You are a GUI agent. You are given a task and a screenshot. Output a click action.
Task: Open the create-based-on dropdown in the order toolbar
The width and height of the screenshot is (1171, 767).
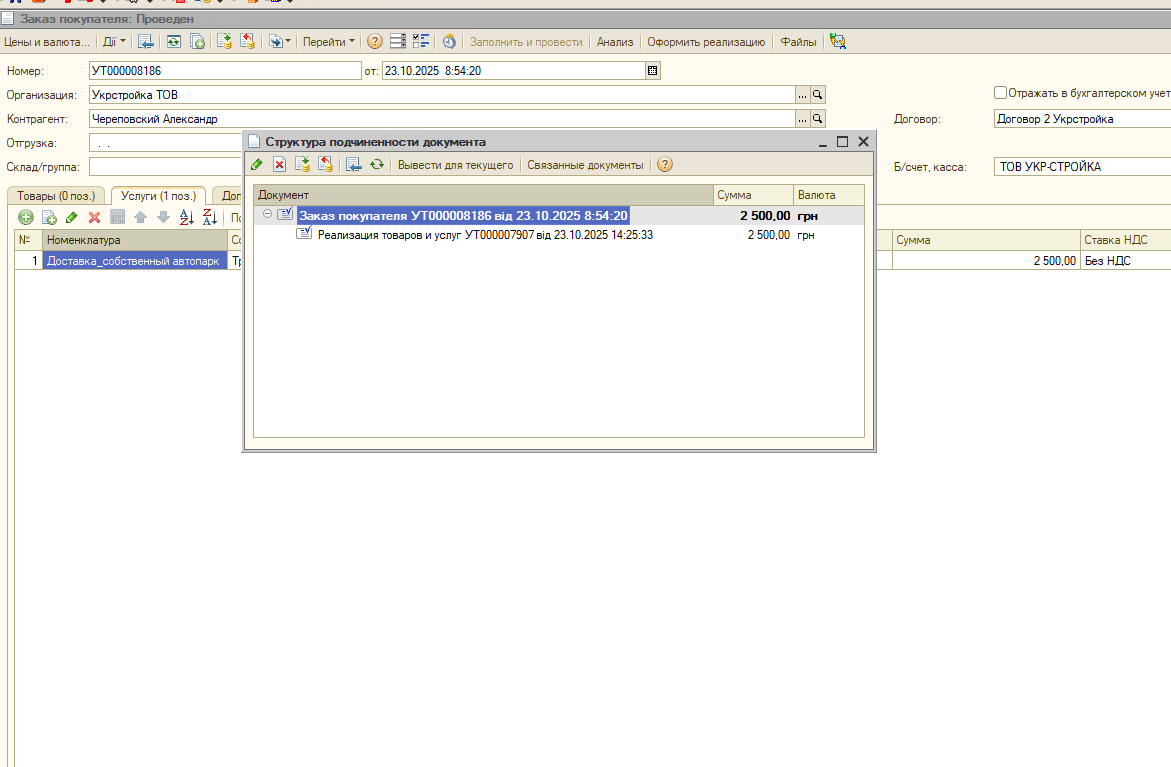pos(279,42)
